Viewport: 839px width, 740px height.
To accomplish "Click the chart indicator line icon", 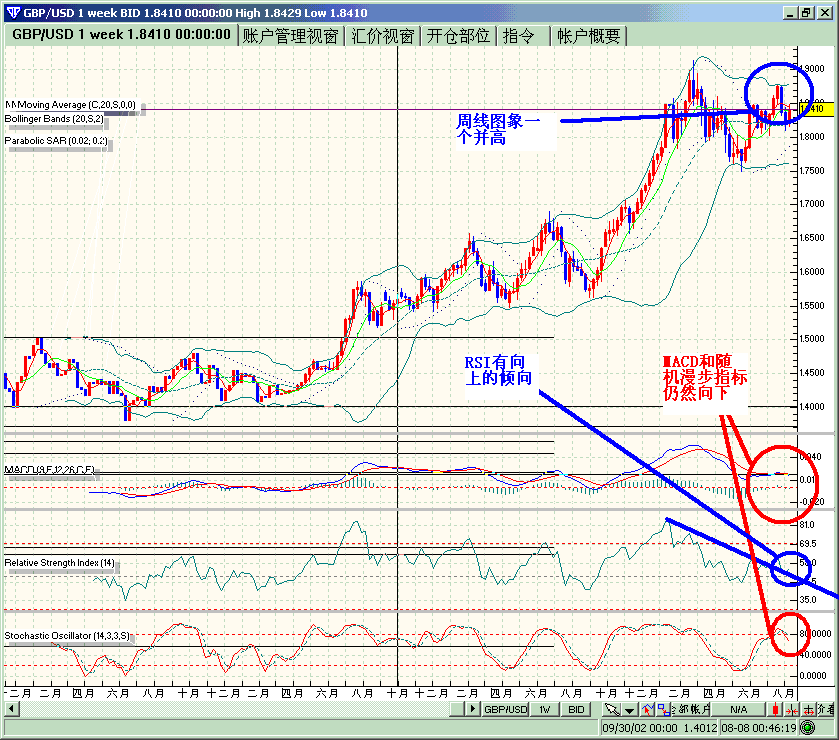I will click(647, 710).
